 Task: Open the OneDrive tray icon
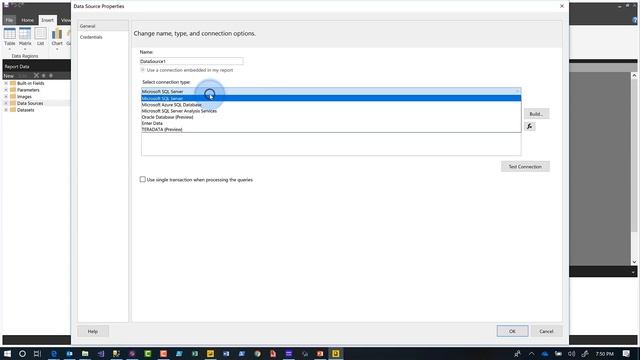point(545,354)
